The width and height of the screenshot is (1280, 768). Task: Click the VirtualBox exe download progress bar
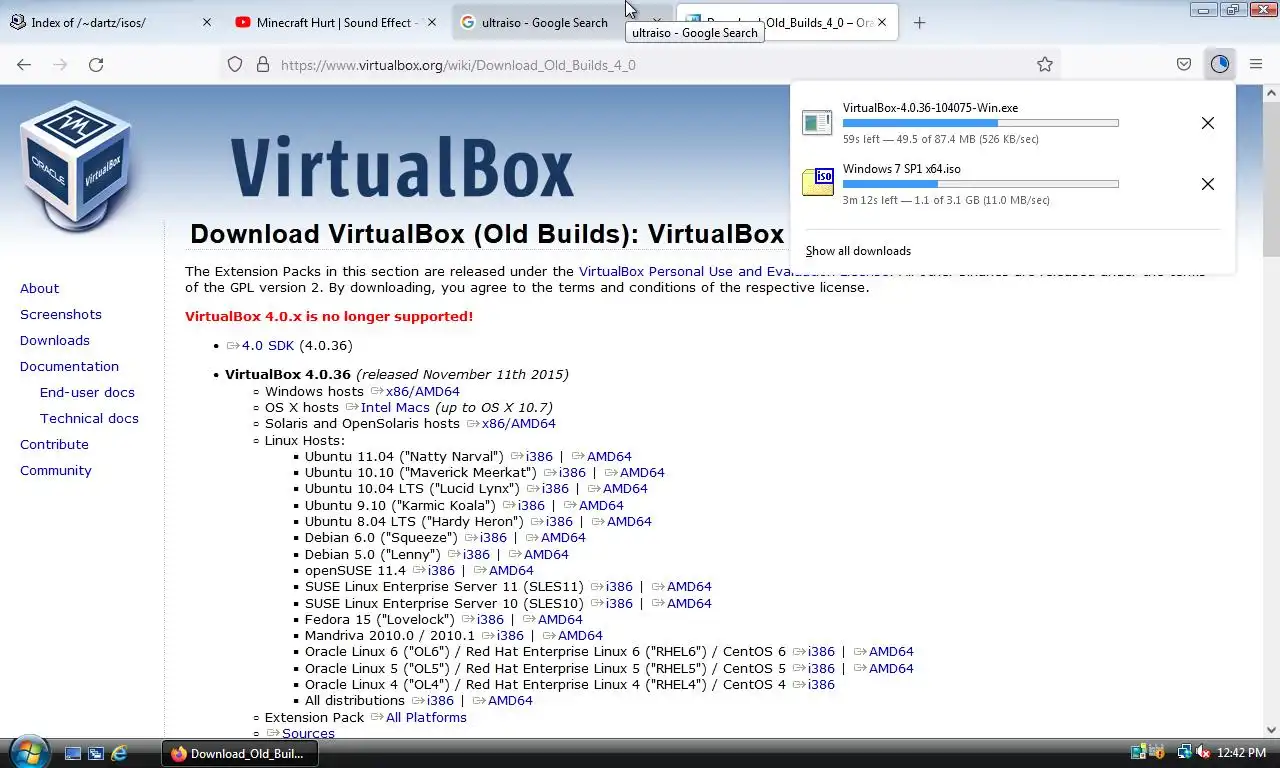980,123
